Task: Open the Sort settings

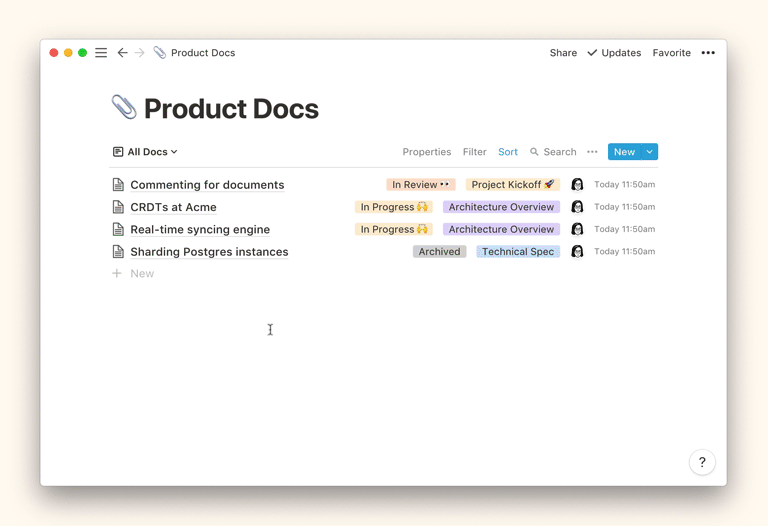Action: click(x=508, y=152)
